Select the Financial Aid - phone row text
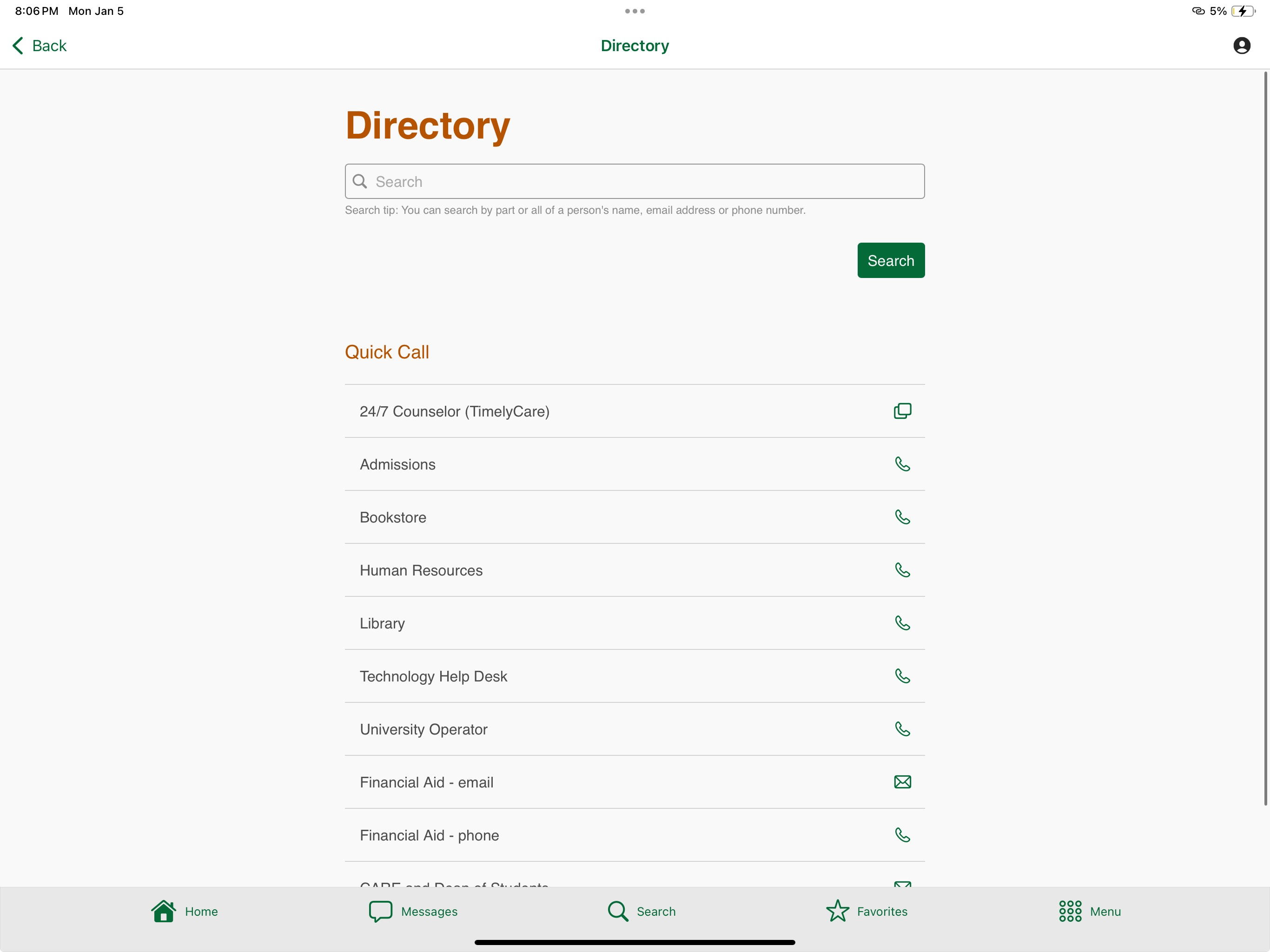The height and width of the screenshot is (952, 1270). [x=430, y=835]
